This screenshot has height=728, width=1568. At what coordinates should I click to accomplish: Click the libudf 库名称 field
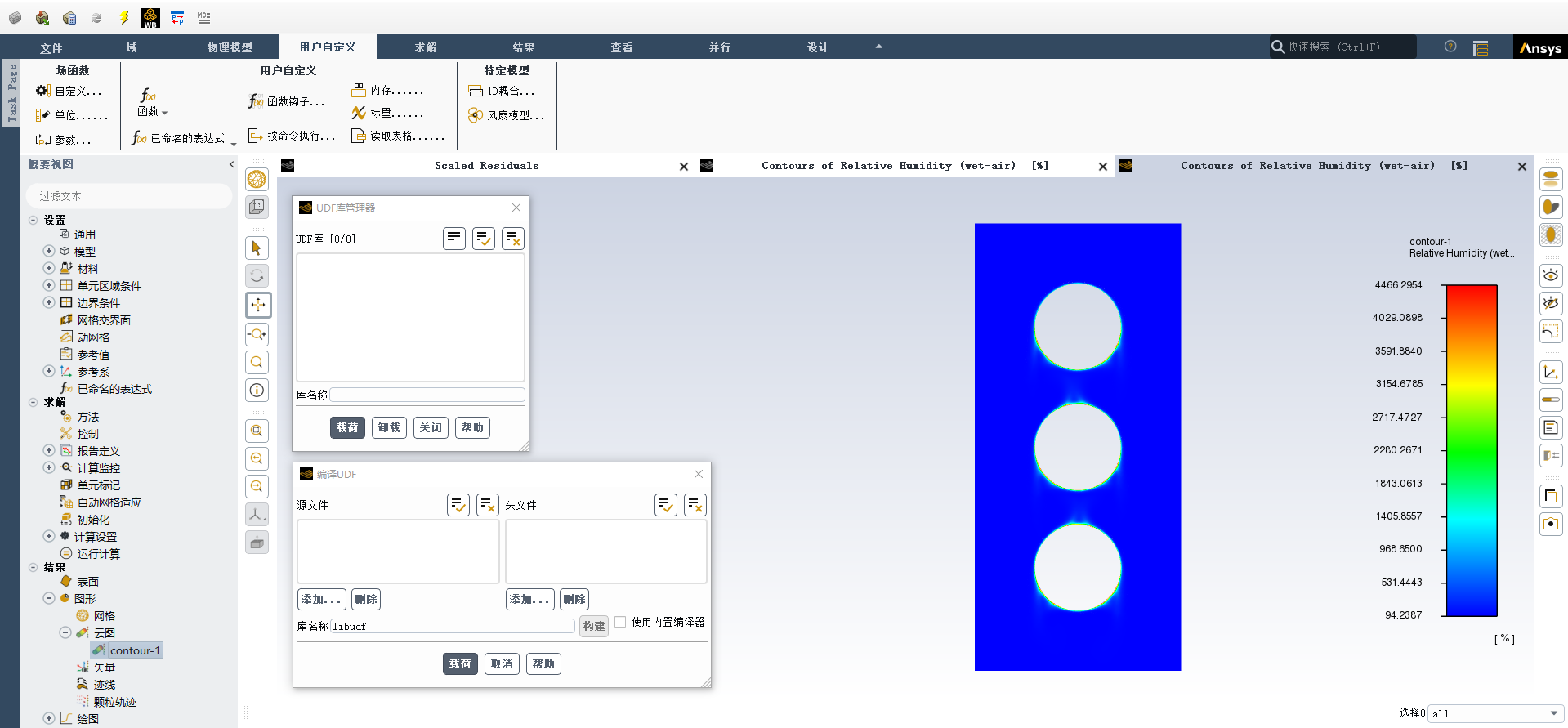pyautogui.click(x=453, y=626)
